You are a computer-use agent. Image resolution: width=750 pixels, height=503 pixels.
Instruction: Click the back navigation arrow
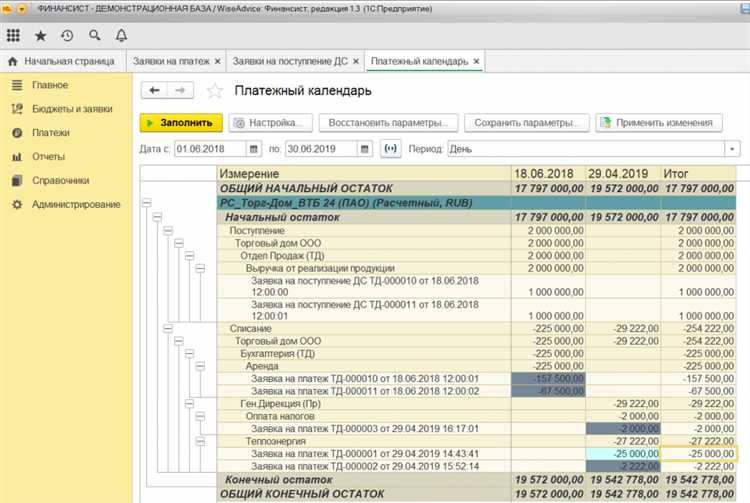coord(154,91)
